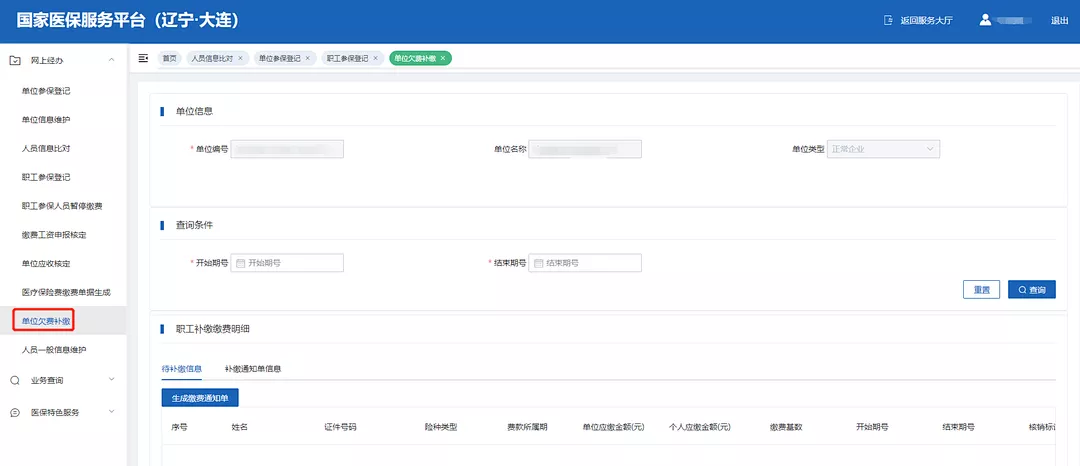Collapse the 网上经办 menu section
Viewport: 1080px width, 466px height.
(111, 61)
